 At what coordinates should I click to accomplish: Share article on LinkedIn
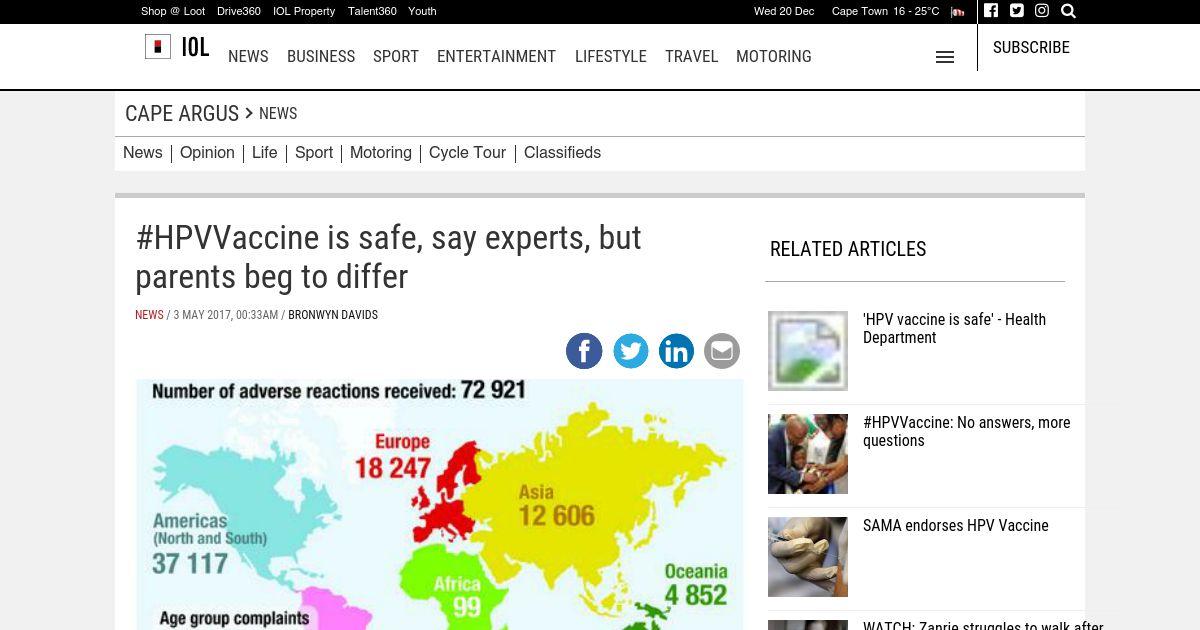click(676, 351)
